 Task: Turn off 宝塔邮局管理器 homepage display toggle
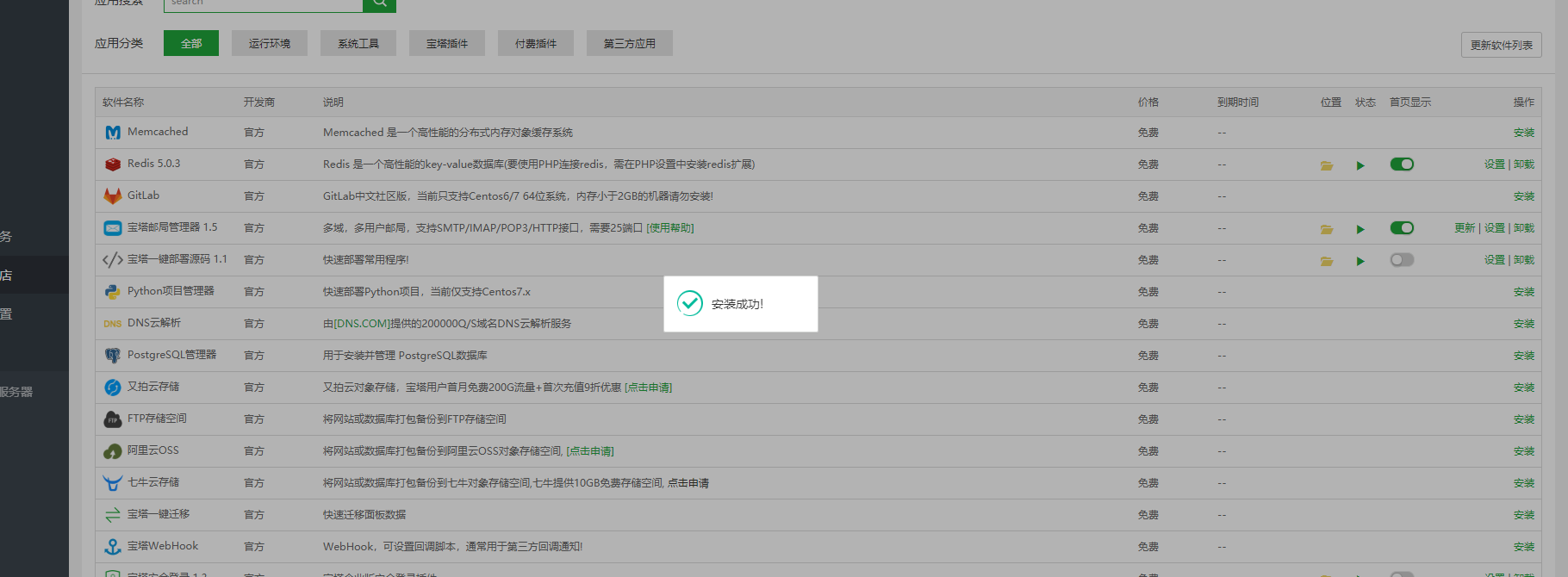click(1402, 228)
